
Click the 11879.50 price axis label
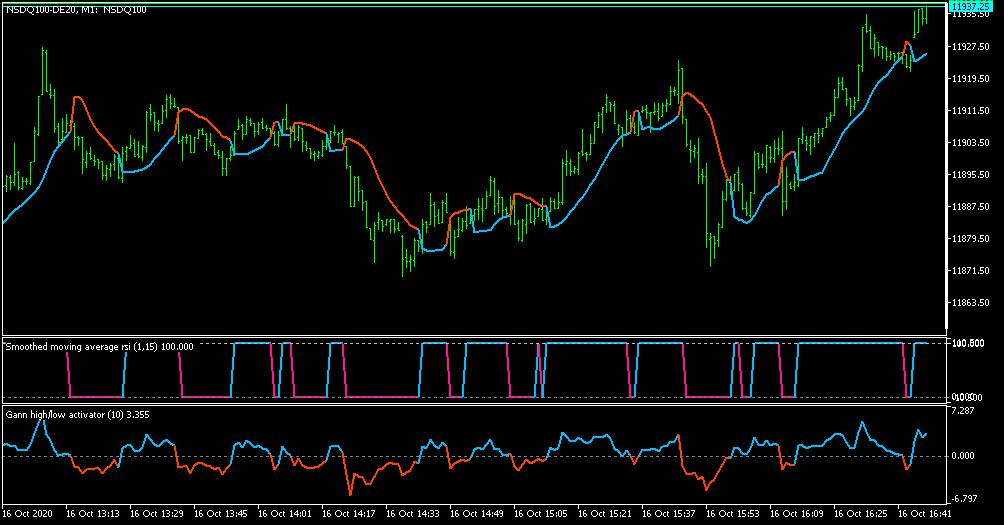[971, 239]
